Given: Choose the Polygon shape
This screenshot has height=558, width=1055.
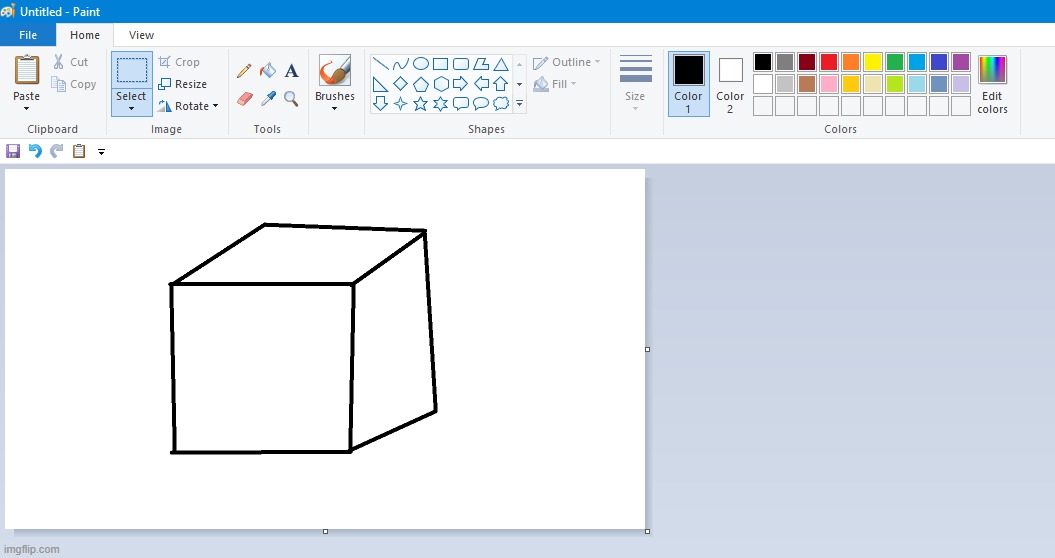Looking at the screenshot, I should click(x=481, y=64).
